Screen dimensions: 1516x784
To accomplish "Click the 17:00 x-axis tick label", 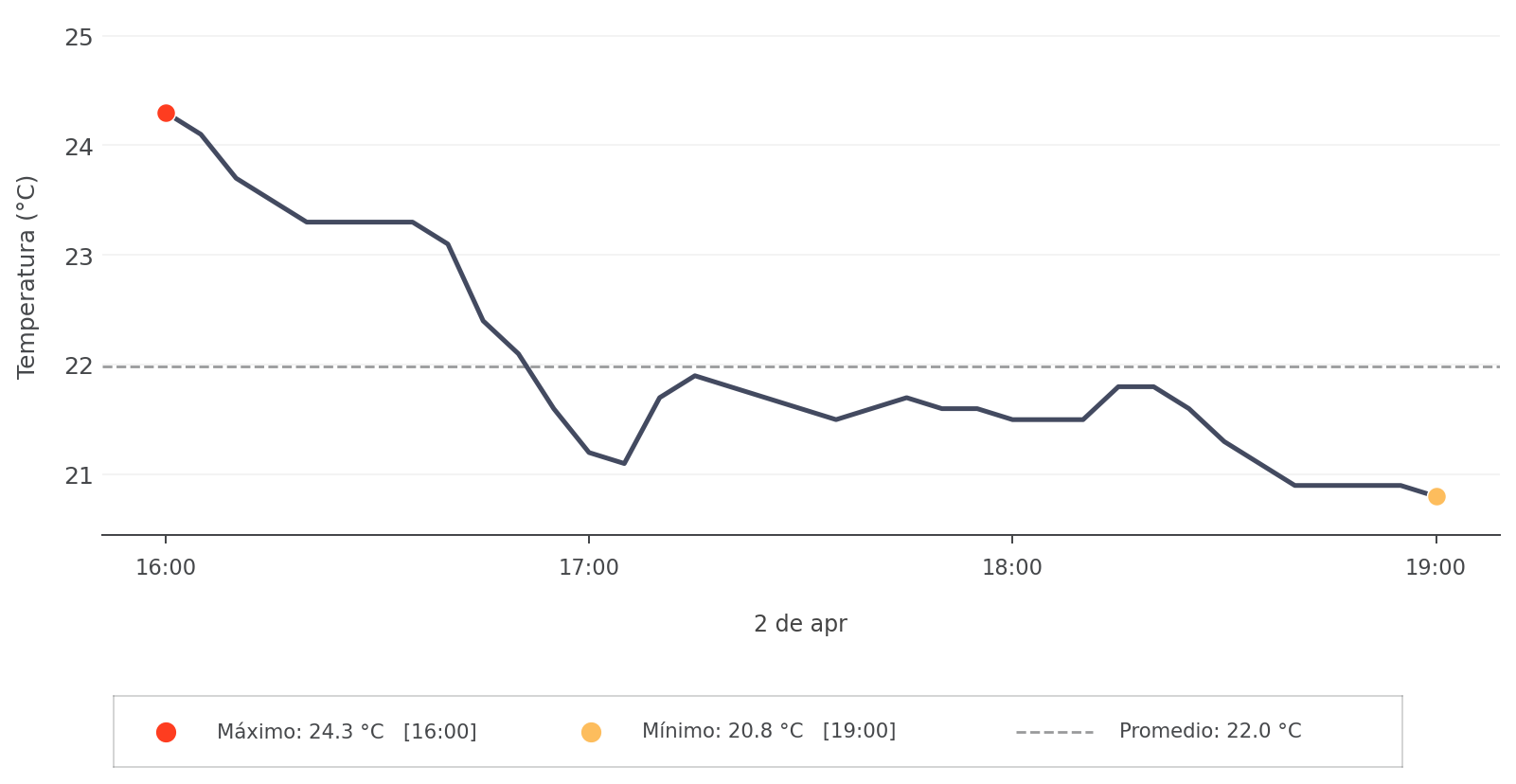I will [x=589, y=568].
